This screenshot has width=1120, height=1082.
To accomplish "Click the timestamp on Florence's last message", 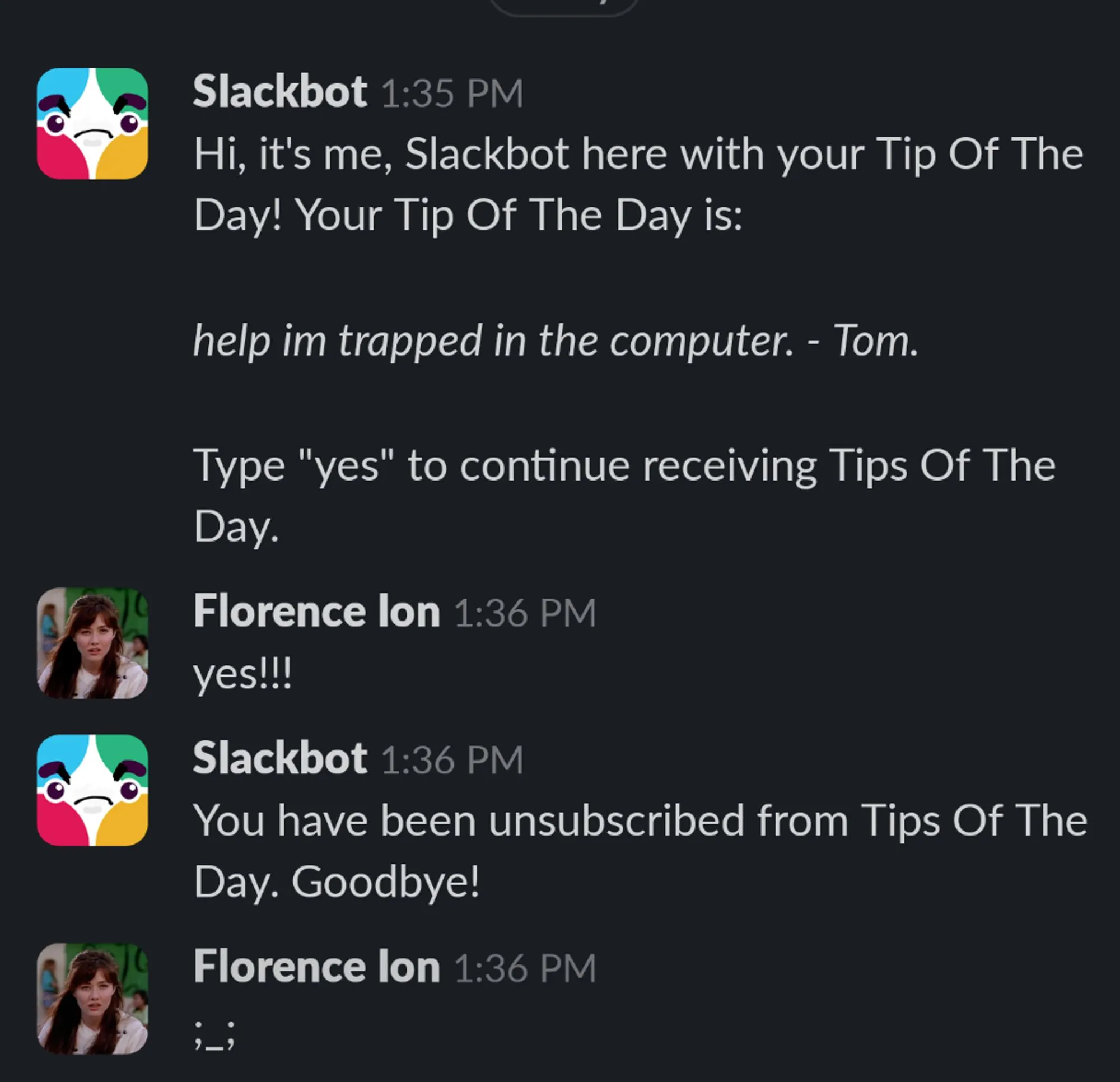I will point(526,968).
